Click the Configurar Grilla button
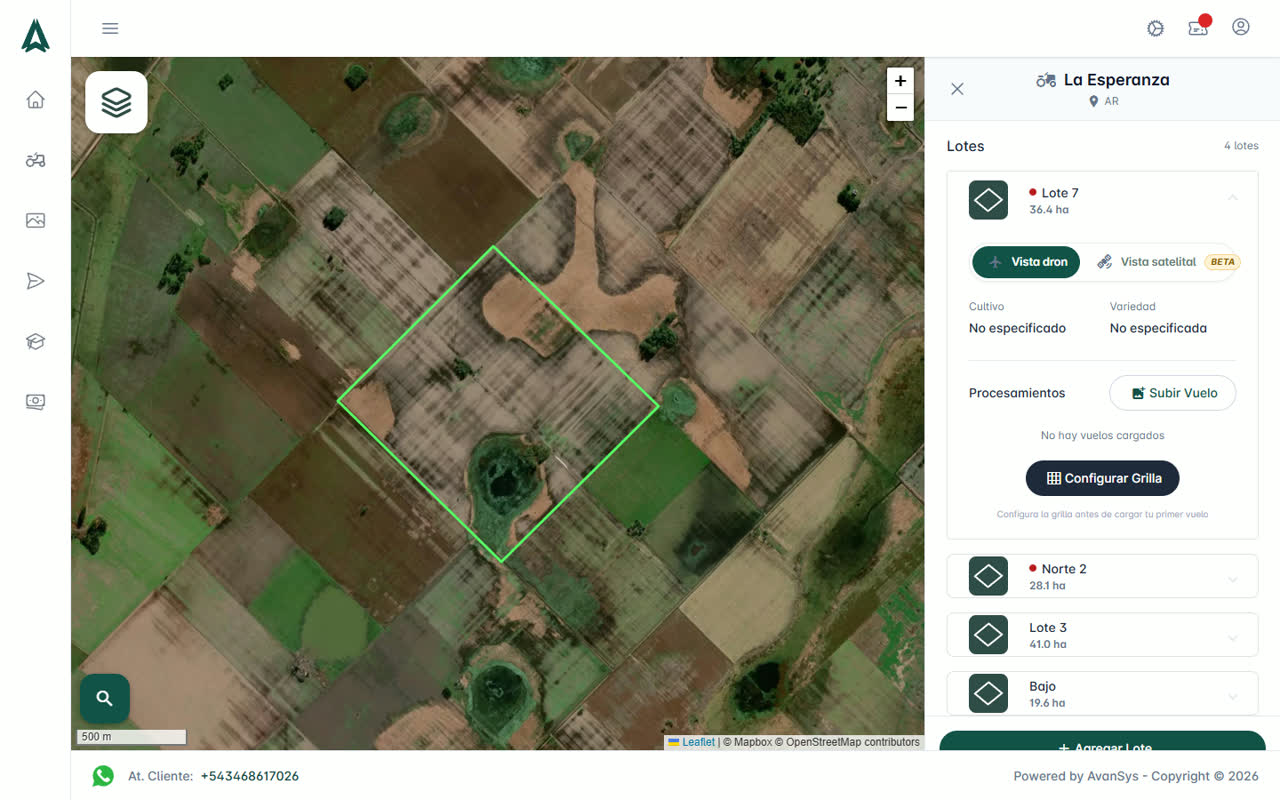Image resolution: width=1280 pixels, height=800 pixels. [x=1102, y=478]
